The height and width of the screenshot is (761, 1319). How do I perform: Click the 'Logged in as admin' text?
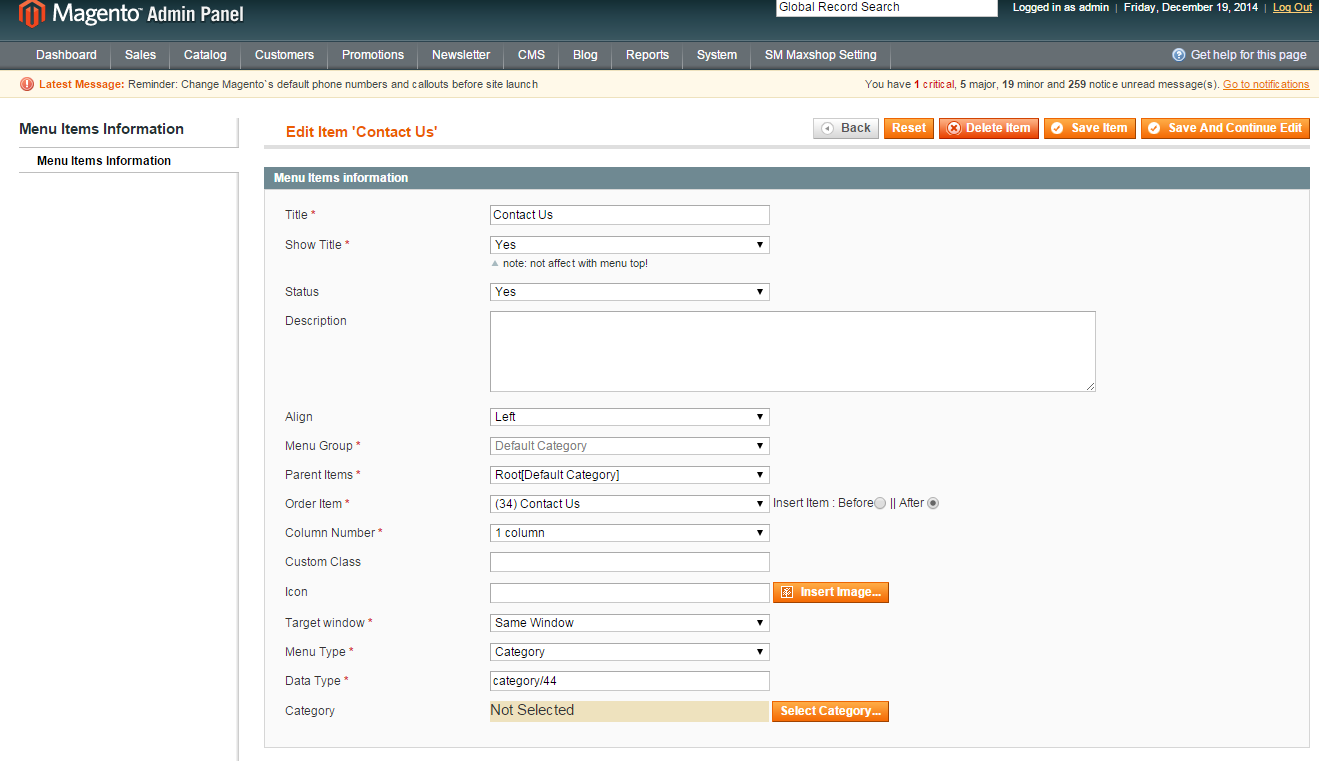[x=1061, y=7]
